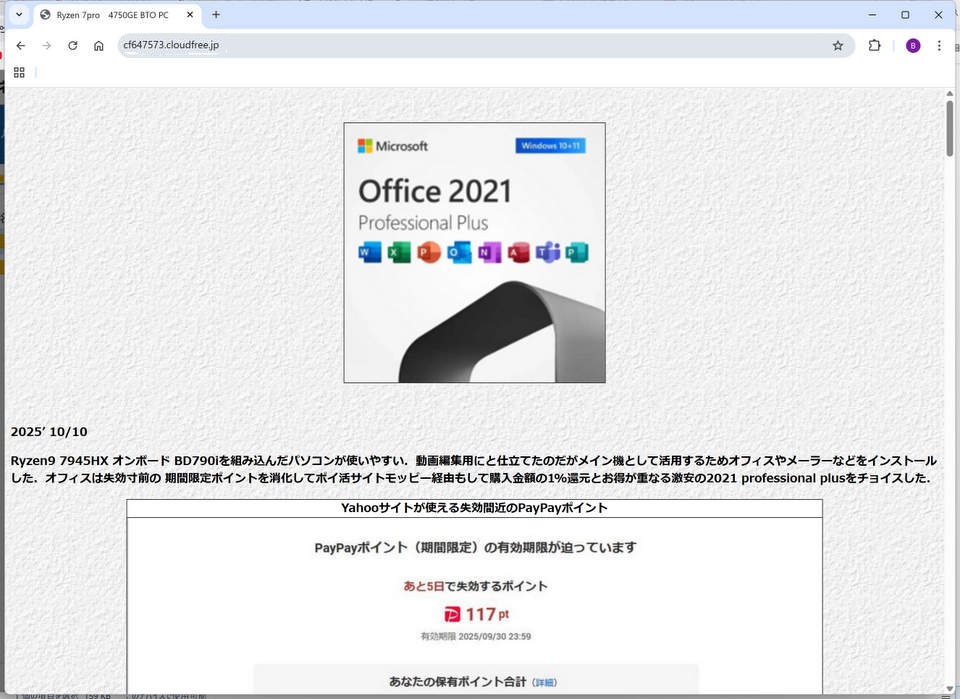Click the forward navigation arrow

point(46,45)
